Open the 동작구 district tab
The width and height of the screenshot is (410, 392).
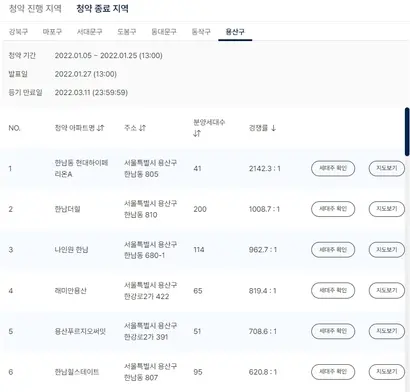coord(201,32)
